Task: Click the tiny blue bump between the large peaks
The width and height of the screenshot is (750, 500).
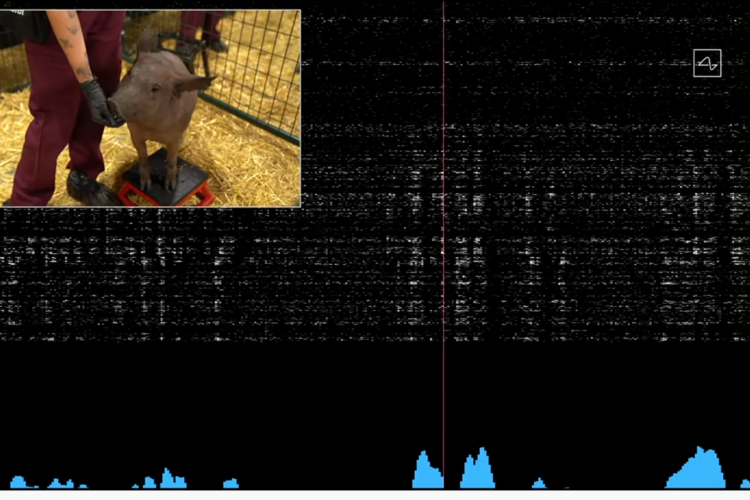Action: [539, 484]
